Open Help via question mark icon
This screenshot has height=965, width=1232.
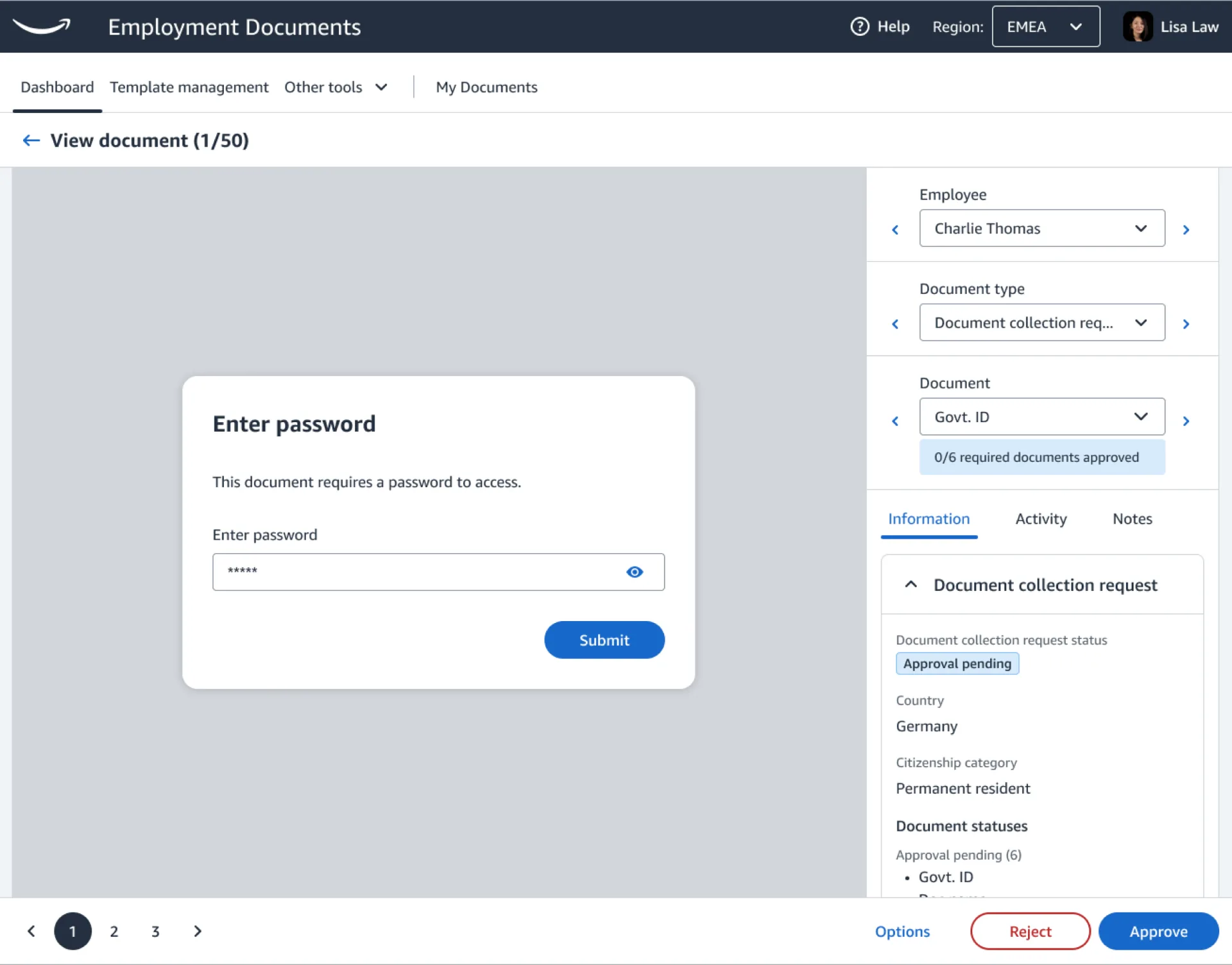[x=859, y=26]
